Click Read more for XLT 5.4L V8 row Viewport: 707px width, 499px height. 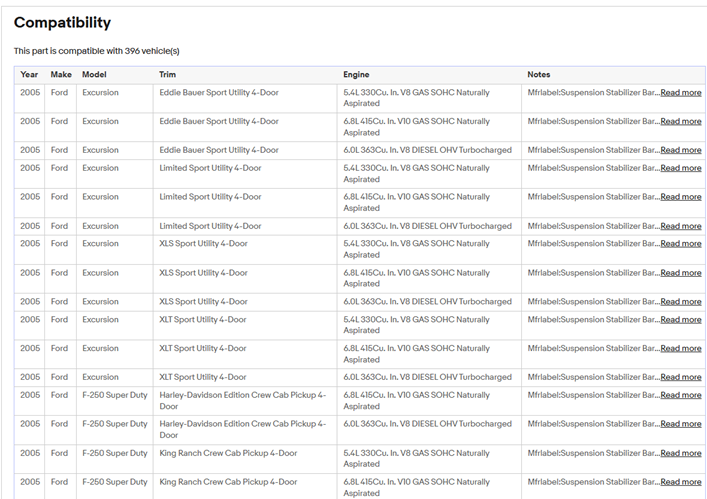(680, 320)
